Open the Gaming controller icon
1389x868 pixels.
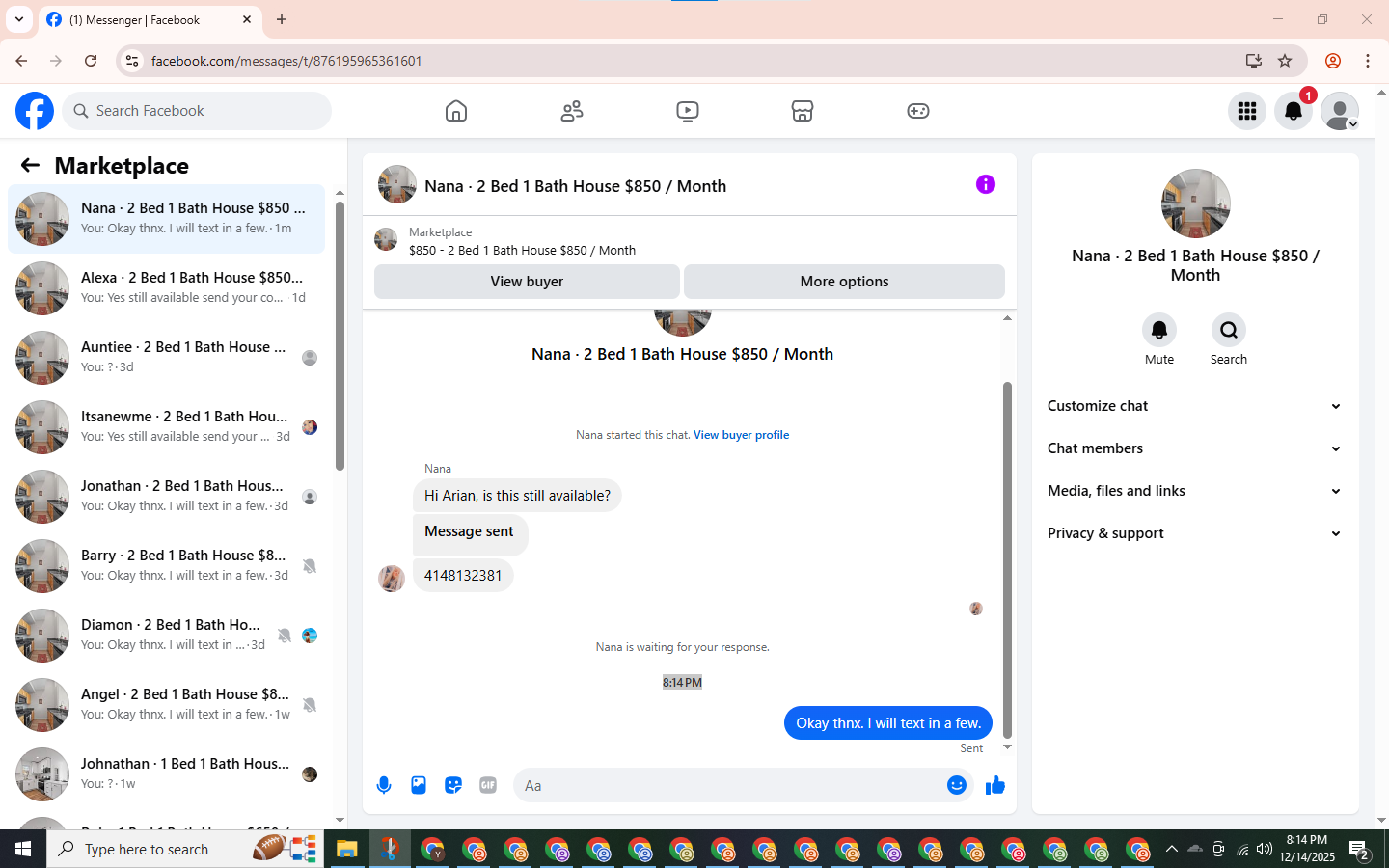tap(918, 111)
